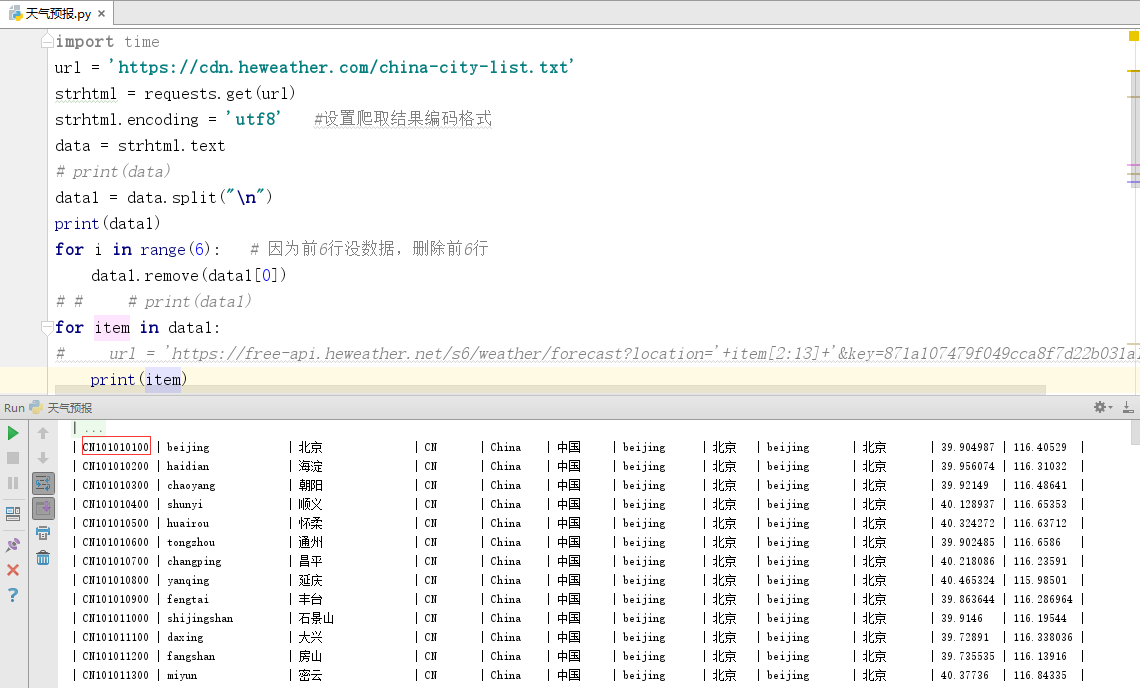Image resolution: width=1140 pixels, height=688 pixels.
Task: Click 'fengtai' in the console output
Action: (188, 599)
